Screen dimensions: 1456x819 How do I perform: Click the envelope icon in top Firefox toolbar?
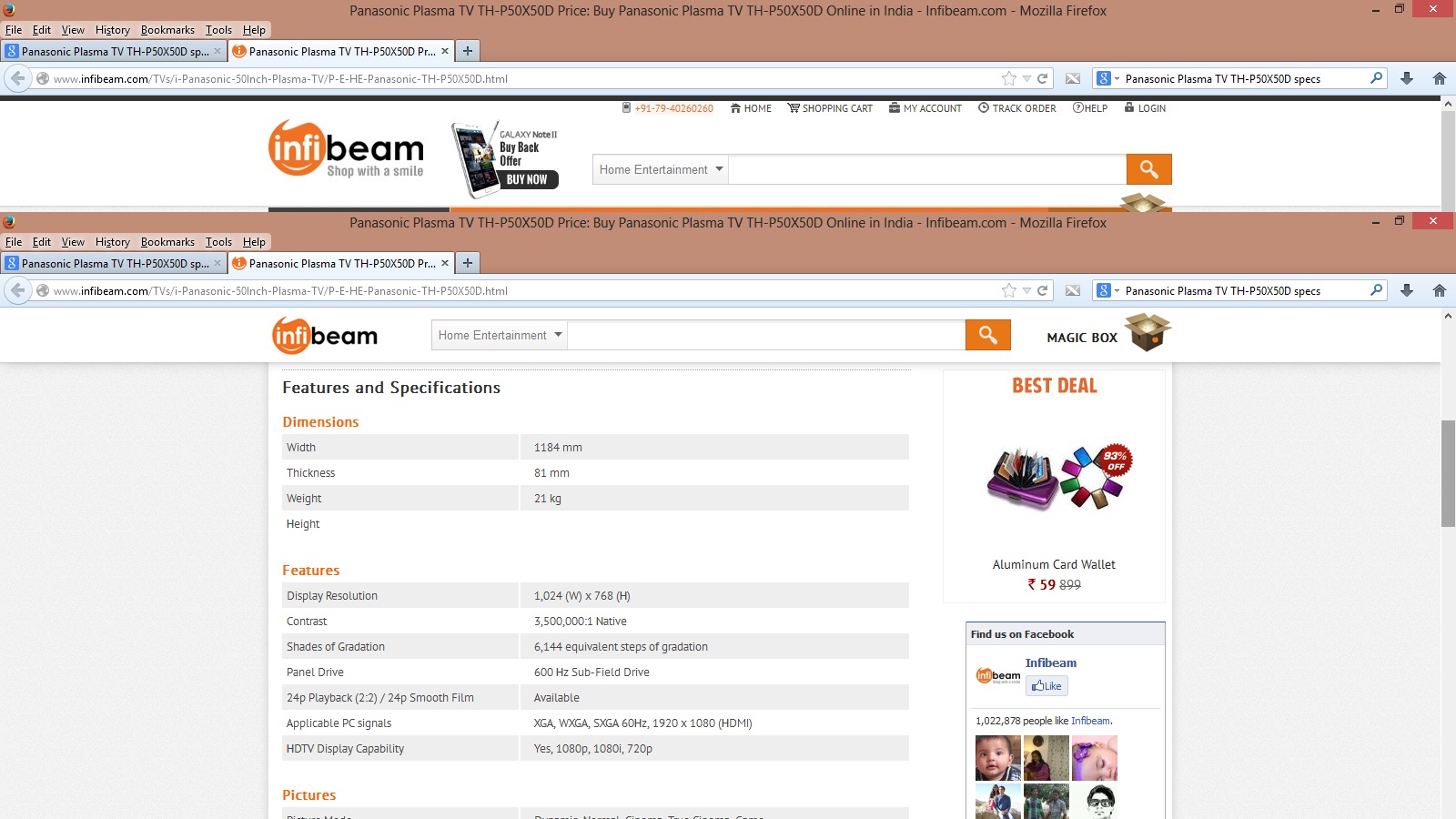1073,78
